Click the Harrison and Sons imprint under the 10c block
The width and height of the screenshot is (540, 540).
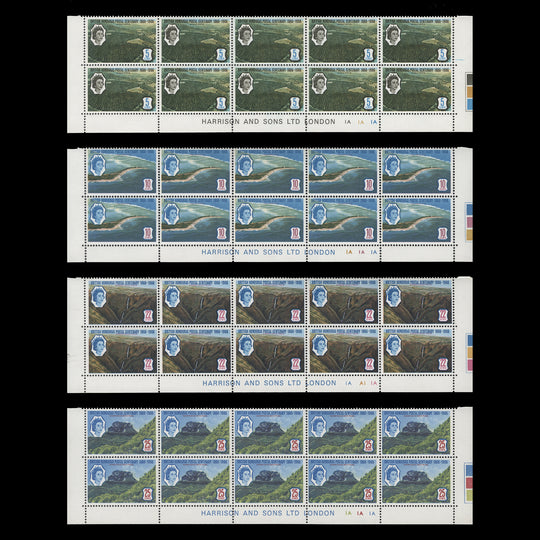click(268, 252)
